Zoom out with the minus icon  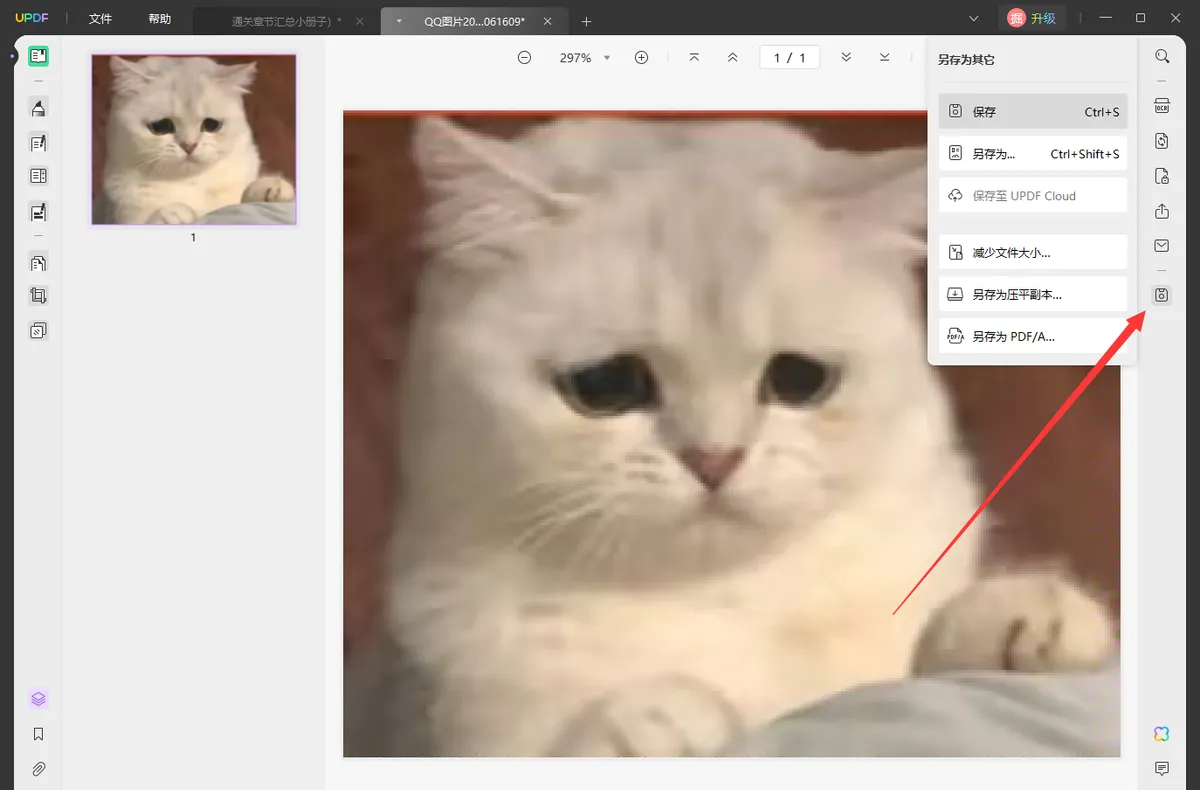pyautogui.click(x=524, y=58)
